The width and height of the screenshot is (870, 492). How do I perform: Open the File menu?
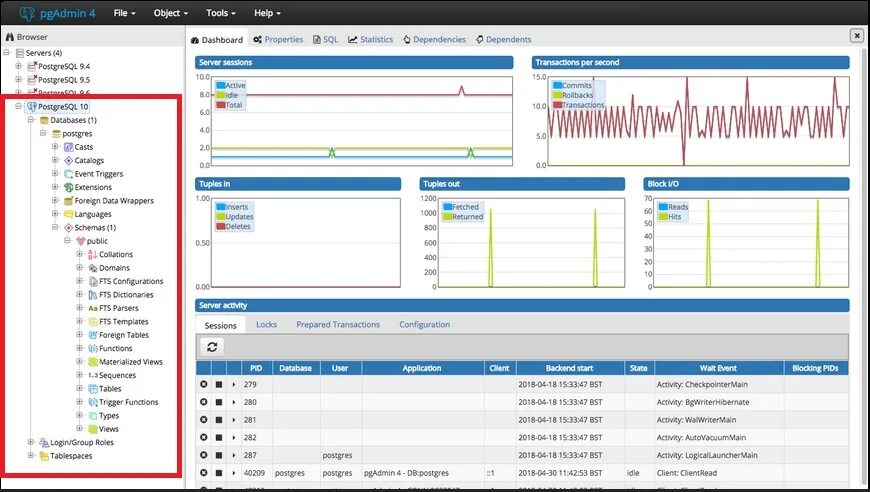click(124, 13)
